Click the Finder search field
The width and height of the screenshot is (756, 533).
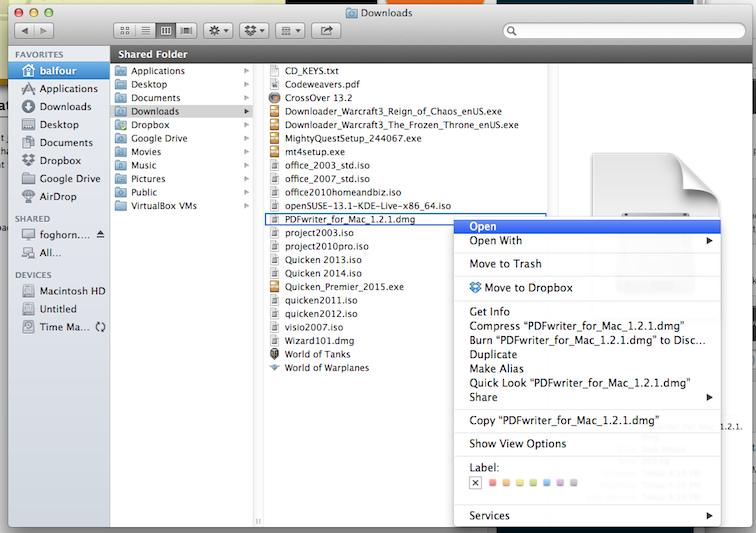[624, 31]
